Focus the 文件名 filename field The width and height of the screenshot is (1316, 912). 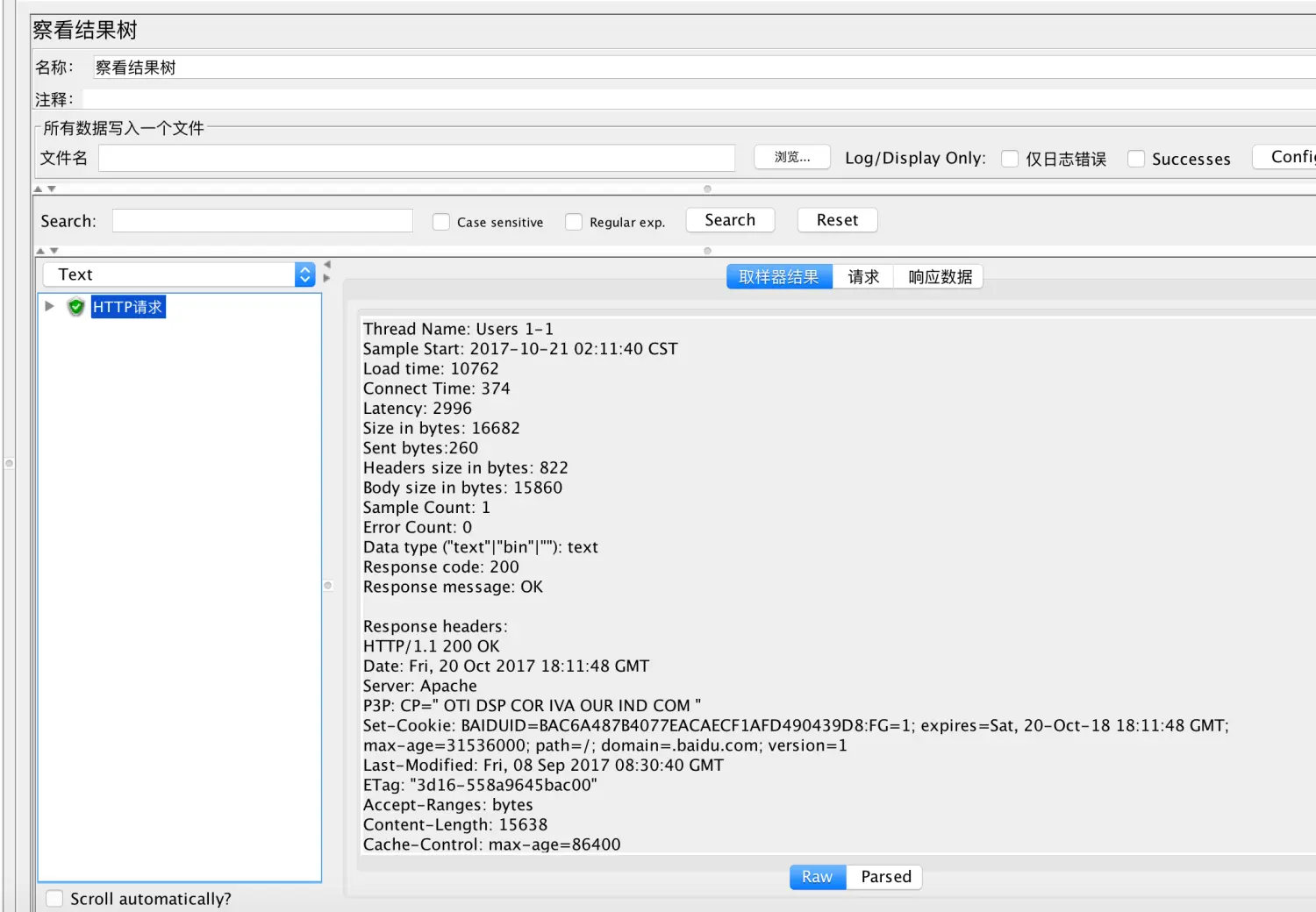[417, 158]
